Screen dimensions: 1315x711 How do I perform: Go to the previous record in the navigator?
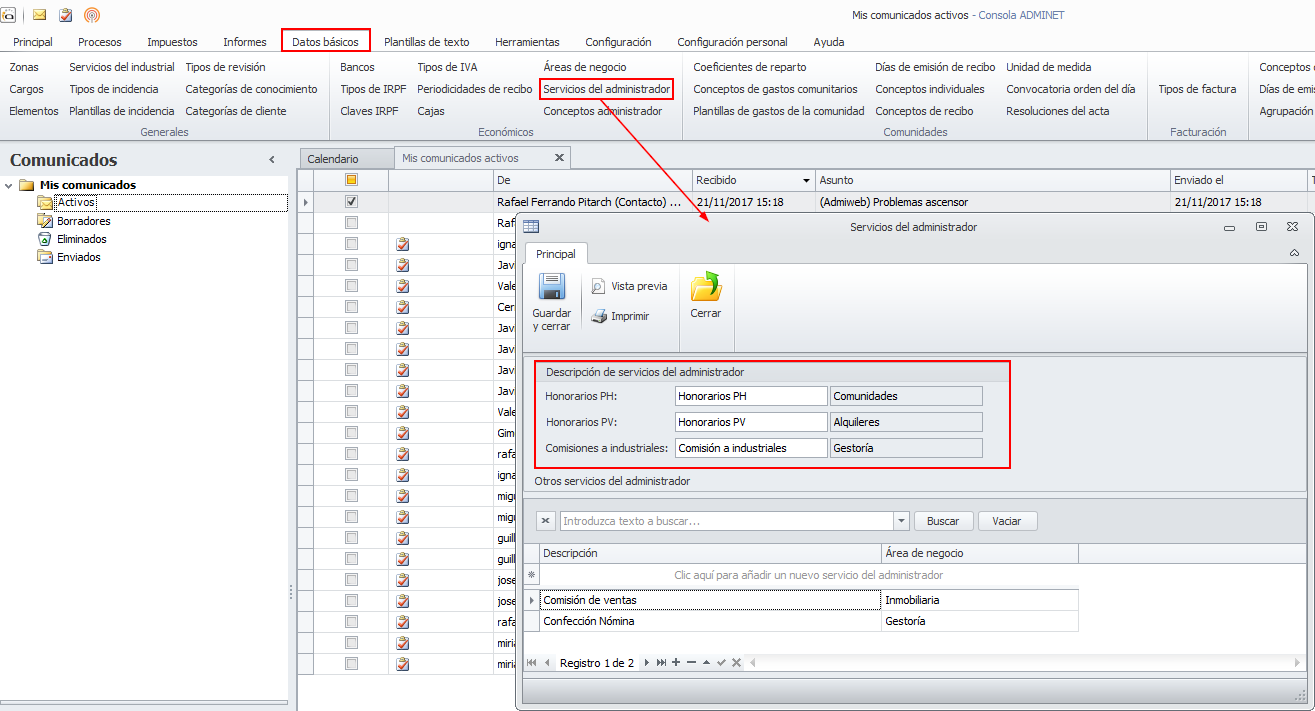[546, 663]
